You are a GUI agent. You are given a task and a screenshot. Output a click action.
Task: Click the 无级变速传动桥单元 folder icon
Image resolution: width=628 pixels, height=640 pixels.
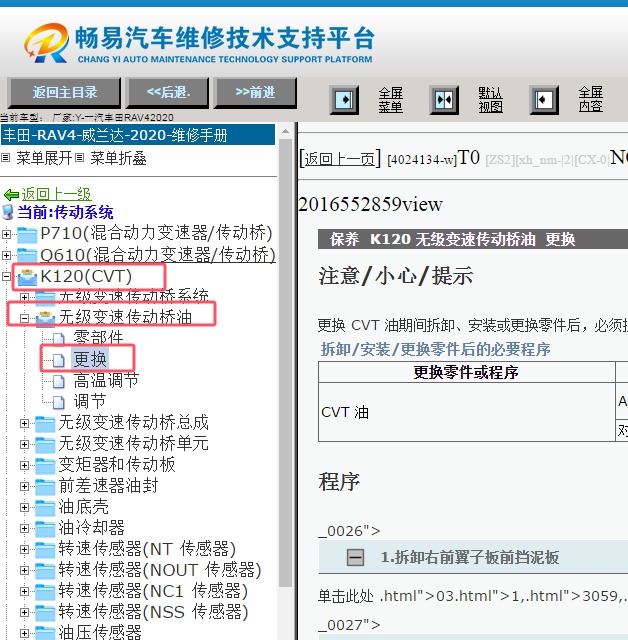pos(45,444)
